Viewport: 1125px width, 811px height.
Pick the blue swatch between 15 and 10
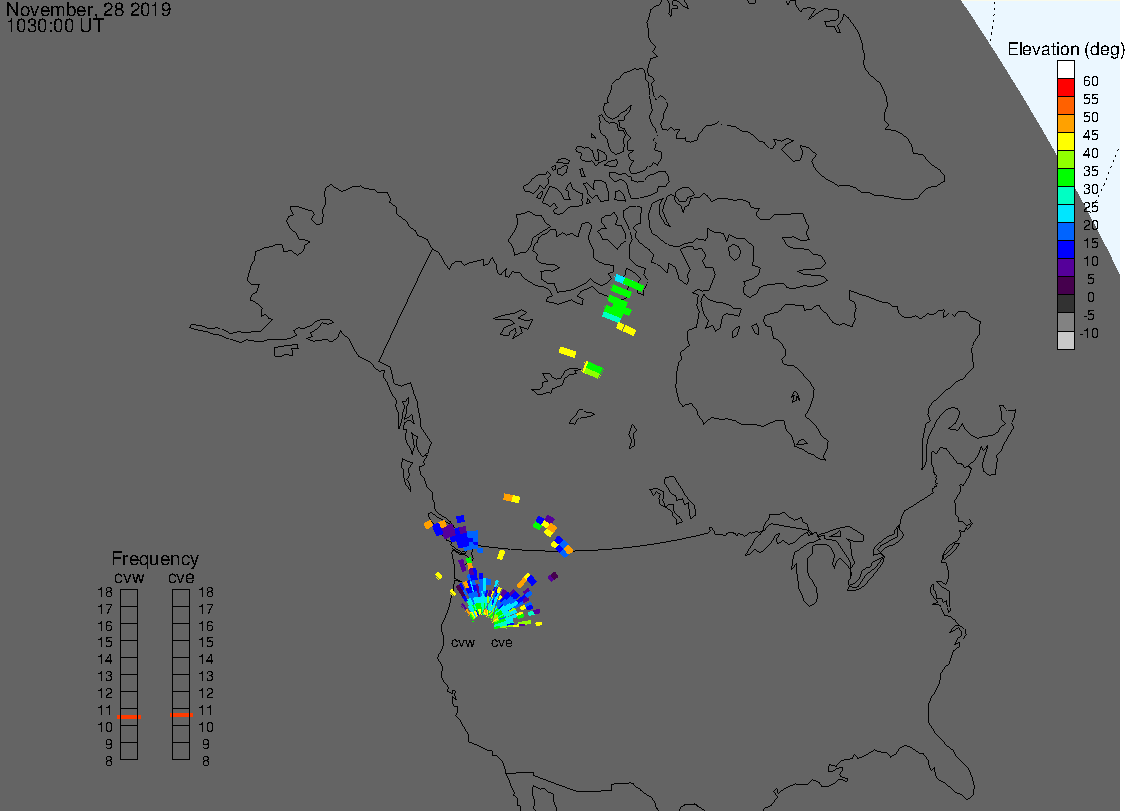[1065, 249]
